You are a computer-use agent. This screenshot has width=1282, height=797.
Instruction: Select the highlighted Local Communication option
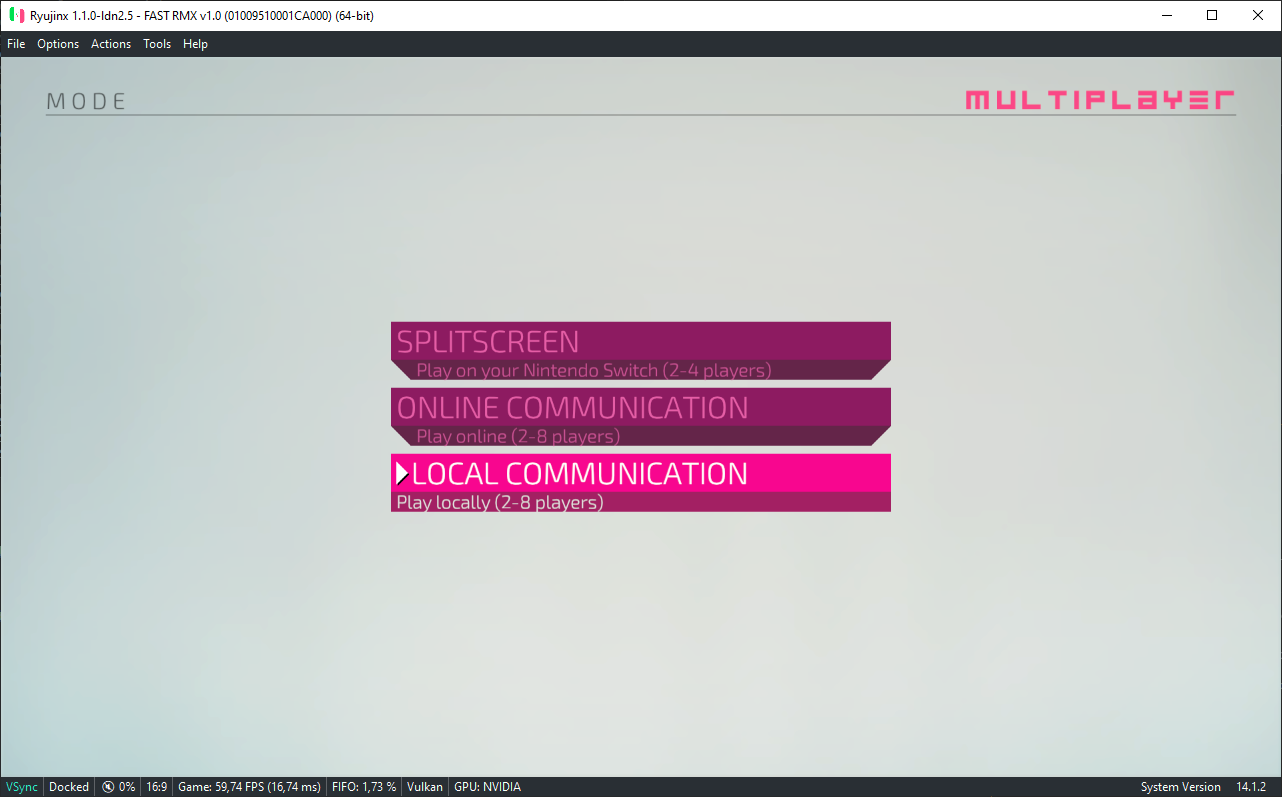(640, 482)
